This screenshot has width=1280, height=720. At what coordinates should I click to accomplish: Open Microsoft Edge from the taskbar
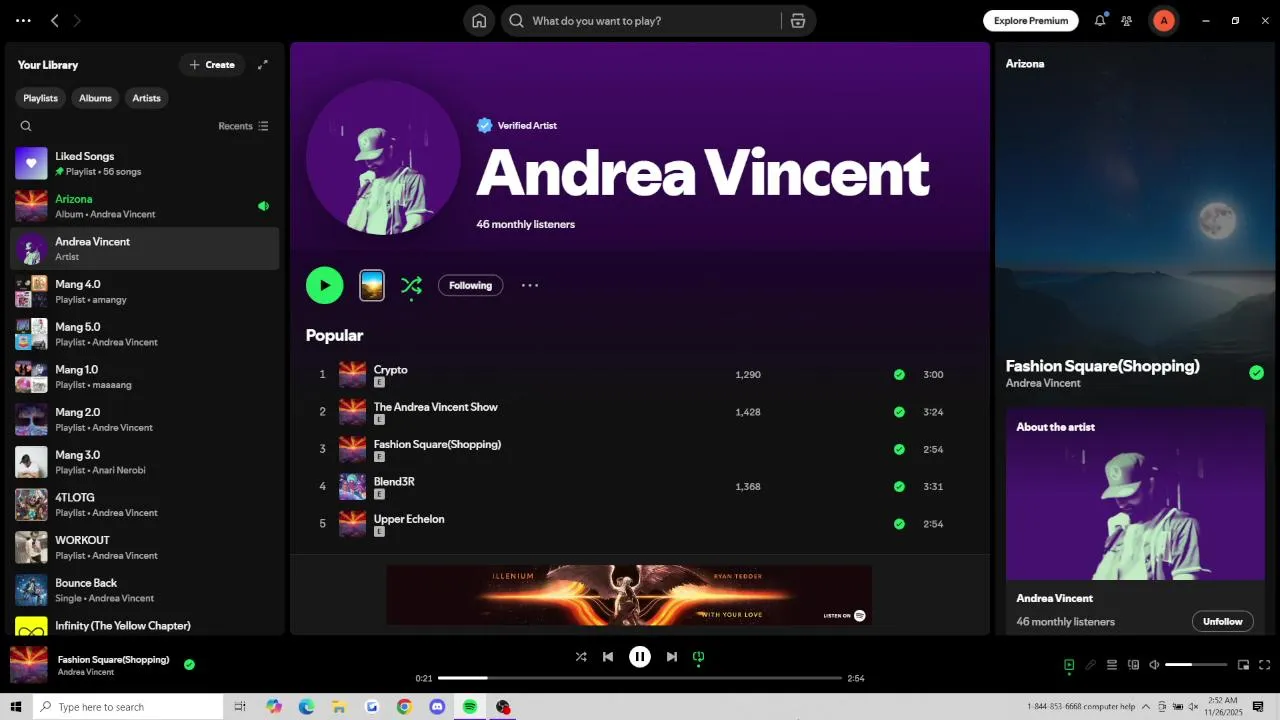click(x=306, y=707)
